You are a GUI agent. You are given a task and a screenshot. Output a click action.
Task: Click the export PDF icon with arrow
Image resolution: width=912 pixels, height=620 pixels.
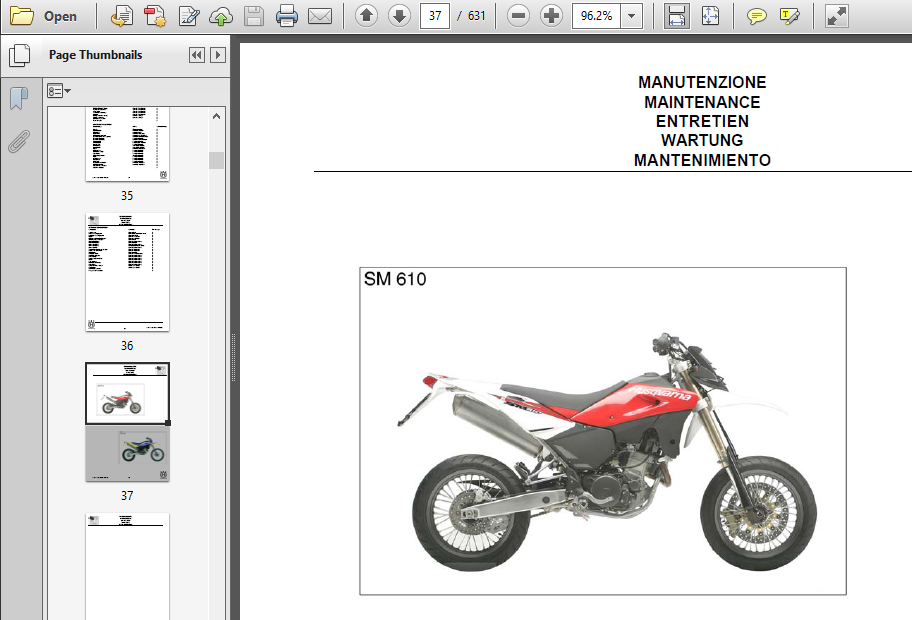(122, 16)
